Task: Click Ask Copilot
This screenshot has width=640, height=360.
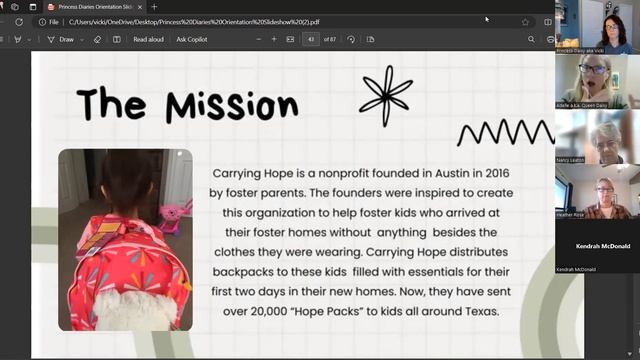Action: [x=191, y=39]
